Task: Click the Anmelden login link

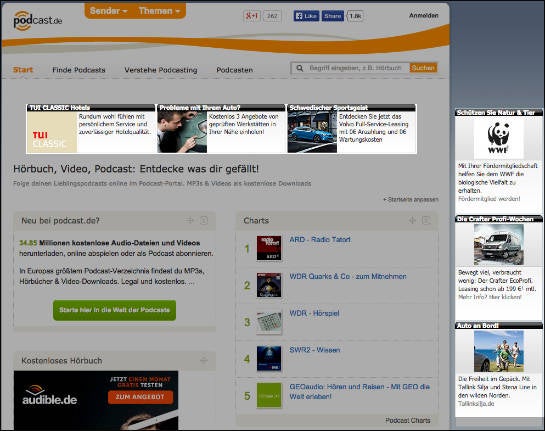Action: point(424,16)
